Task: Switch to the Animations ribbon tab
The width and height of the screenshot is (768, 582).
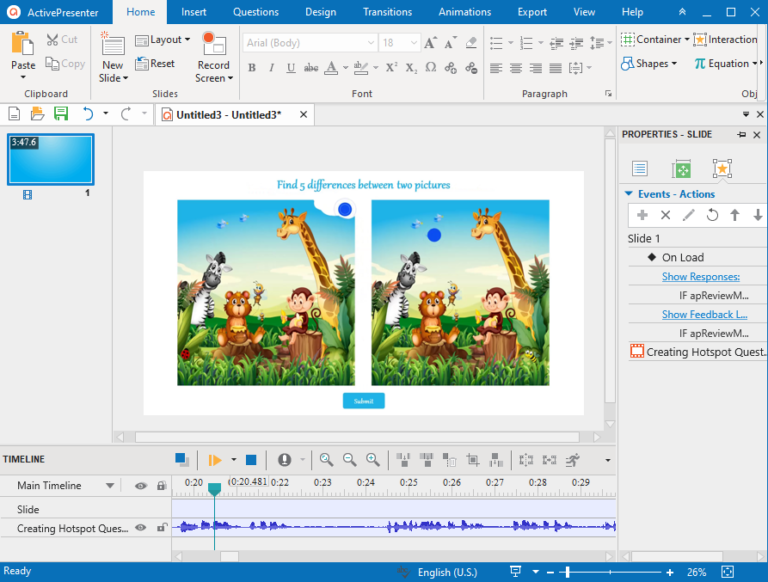Action: (465, 12)
